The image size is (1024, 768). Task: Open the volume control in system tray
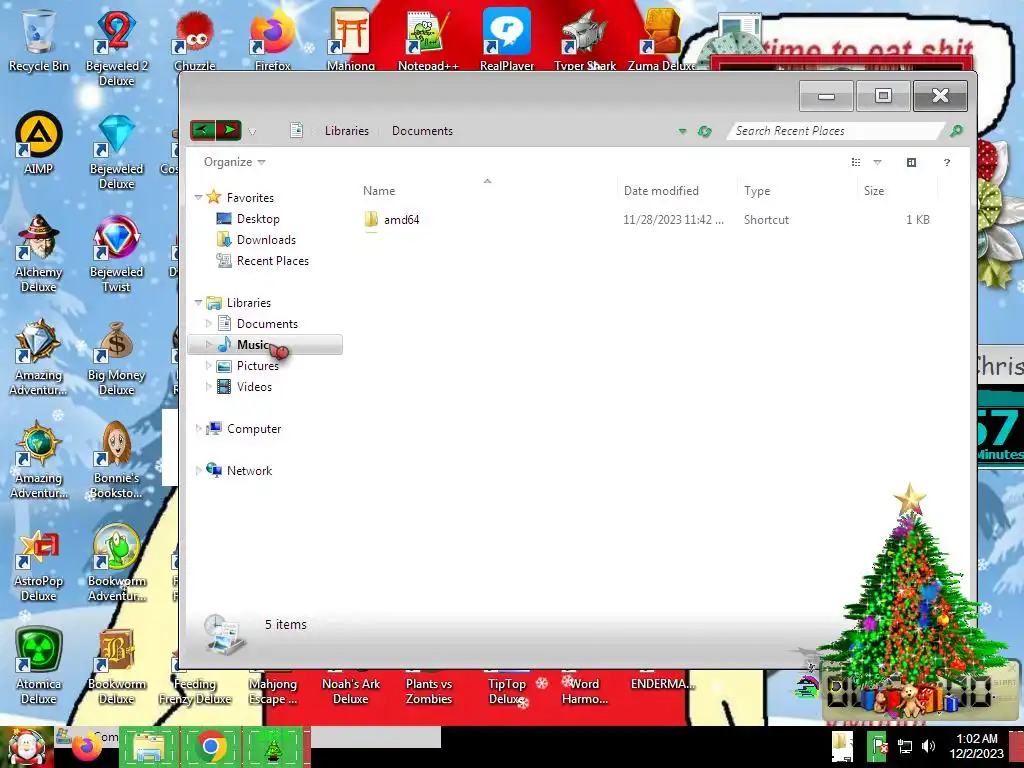(928, 746)
